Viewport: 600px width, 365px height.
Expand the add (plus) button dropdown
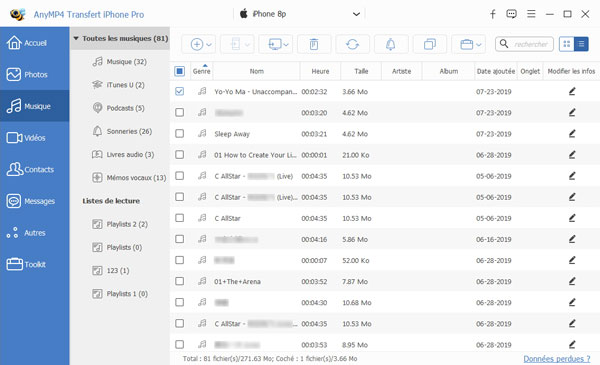point(209,45)
